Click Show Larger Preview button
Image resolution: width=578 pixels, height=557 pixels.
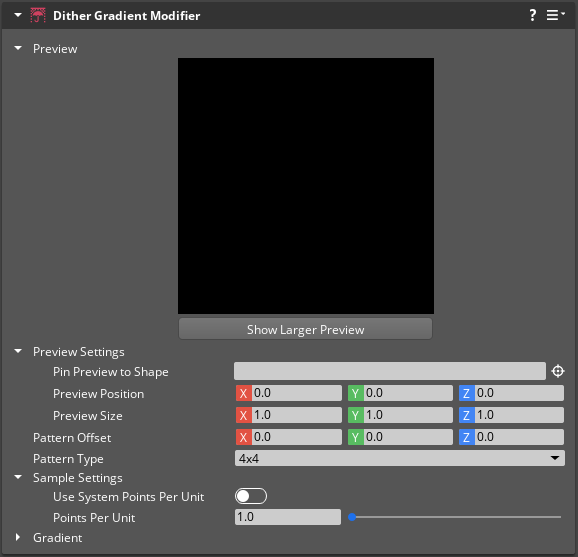(305, 329)
